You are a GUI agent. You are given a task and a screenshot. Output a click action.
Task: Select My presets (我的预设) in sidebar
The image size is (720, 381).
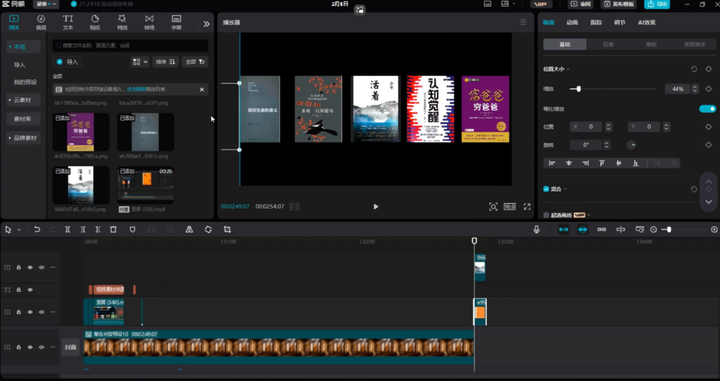click(x=25, y=82)
